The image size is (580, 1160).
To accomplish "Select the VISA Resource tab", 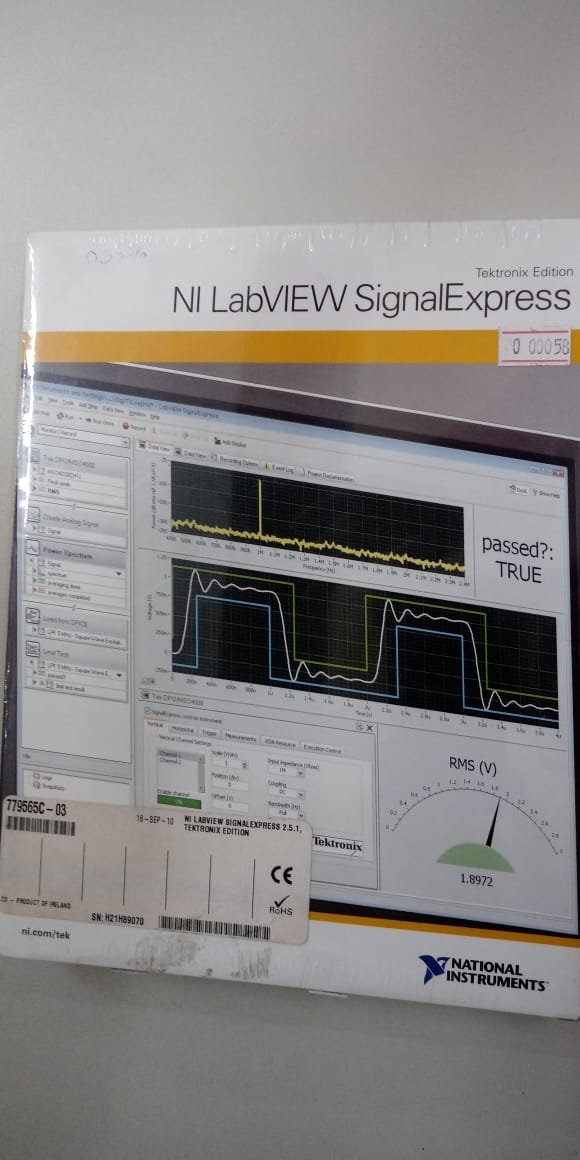I will [280, 743].
